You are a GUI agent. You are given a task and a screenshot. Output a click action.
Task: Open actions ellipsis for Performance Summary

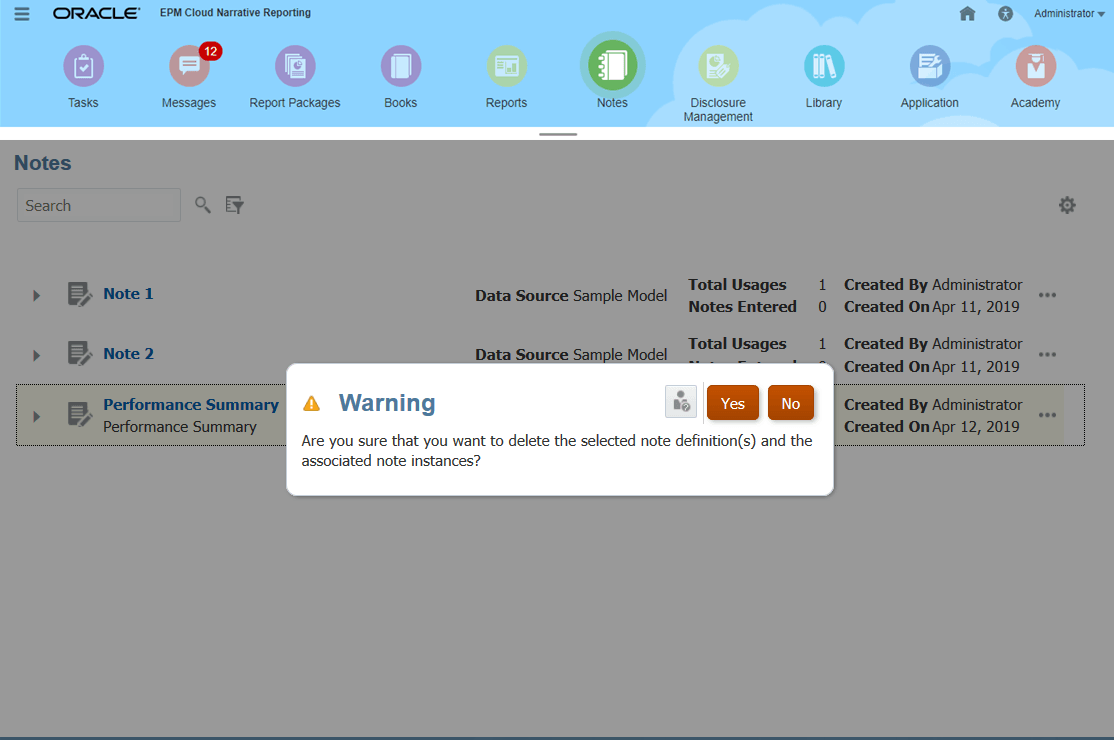pyautogui.click(x=1047, y=415)
